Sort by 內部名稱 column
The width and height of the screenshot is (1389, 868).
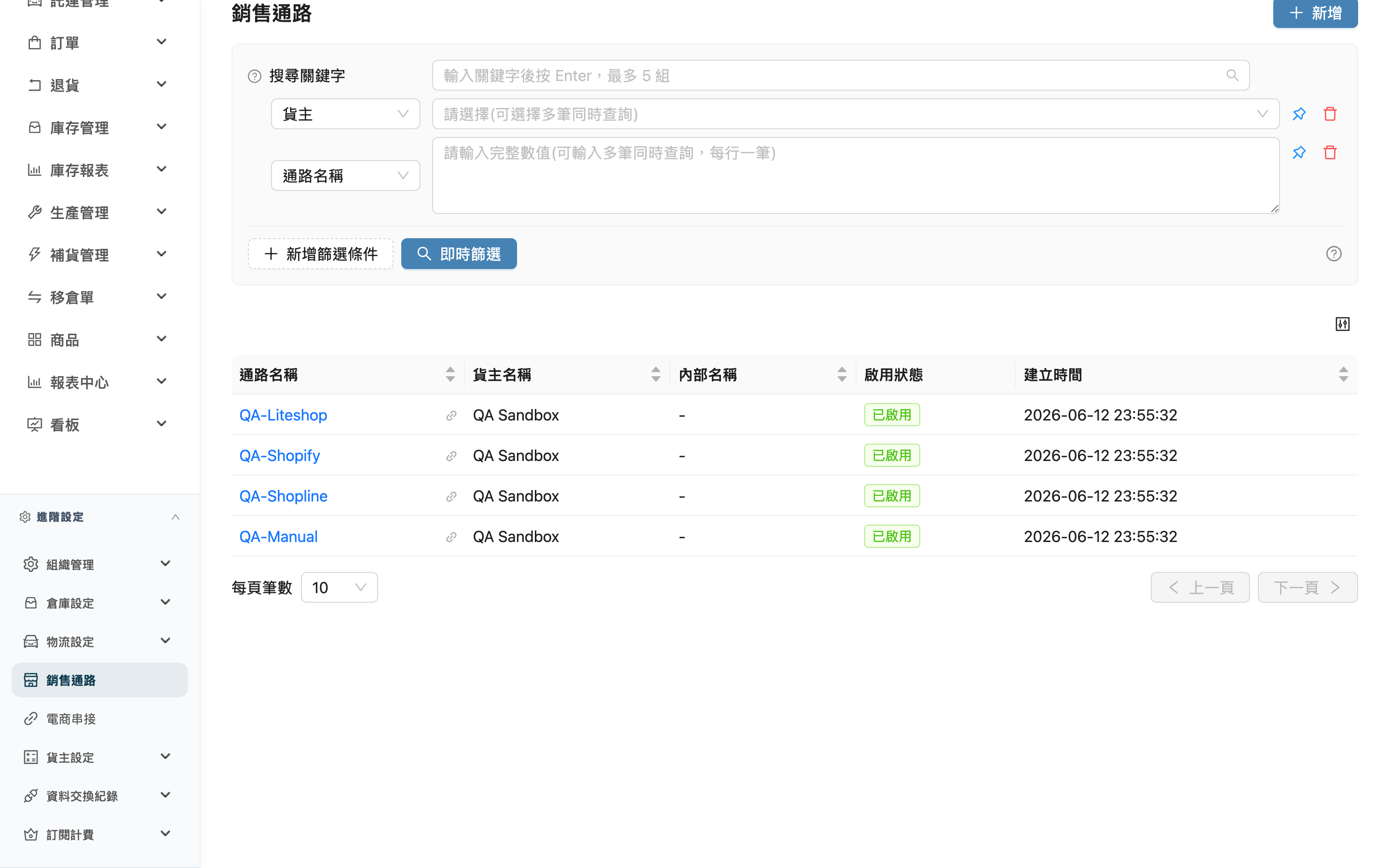click(x=842, y=374)
